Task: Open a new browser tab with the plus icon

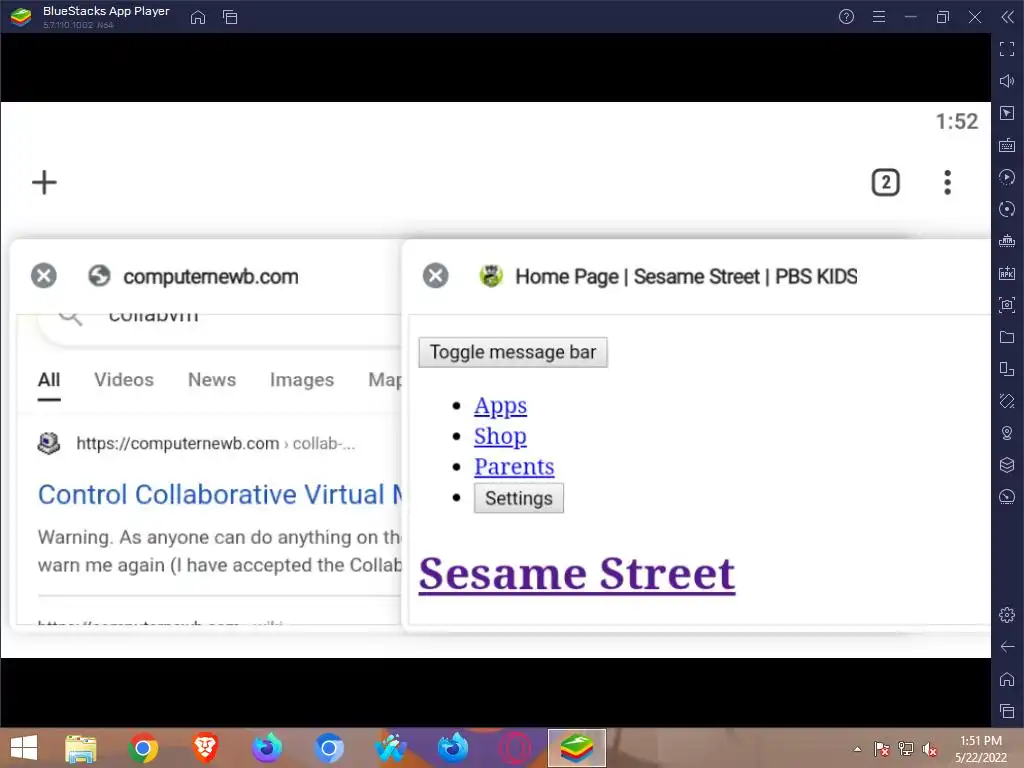Action: 44,182
